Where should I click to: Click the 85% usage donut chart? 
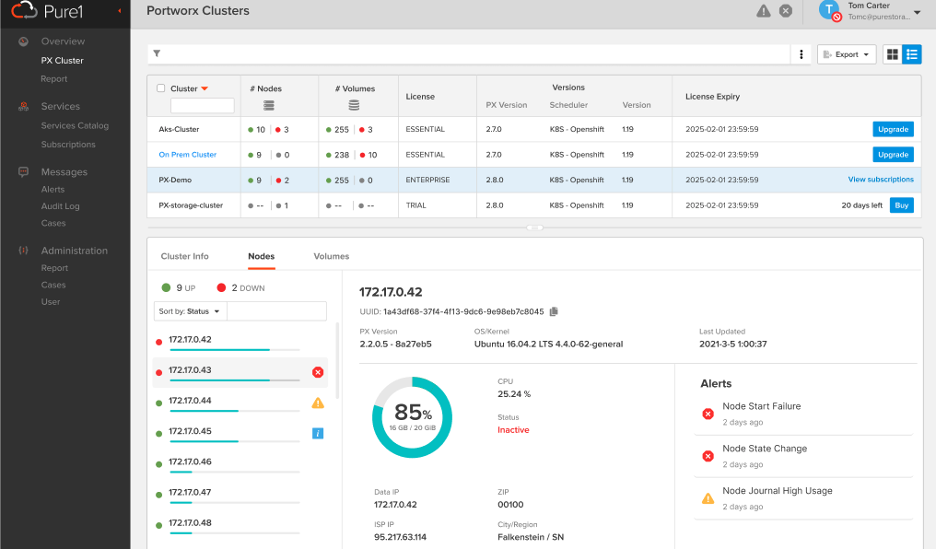[x=412, y=417]
